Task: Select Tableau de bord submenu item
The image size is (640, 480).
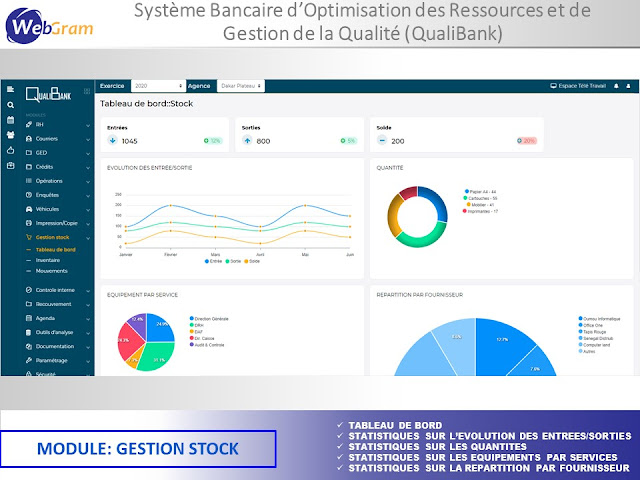Action: point(56,250)
